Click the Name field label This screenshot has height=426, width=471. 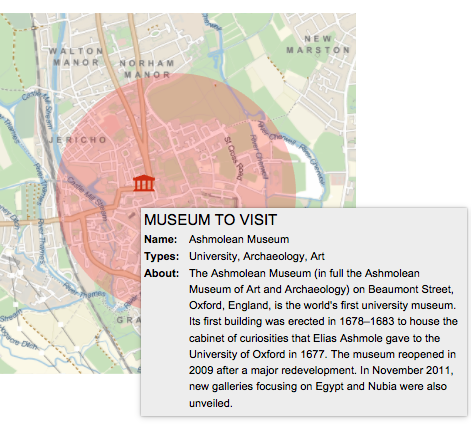click(161, 239)
